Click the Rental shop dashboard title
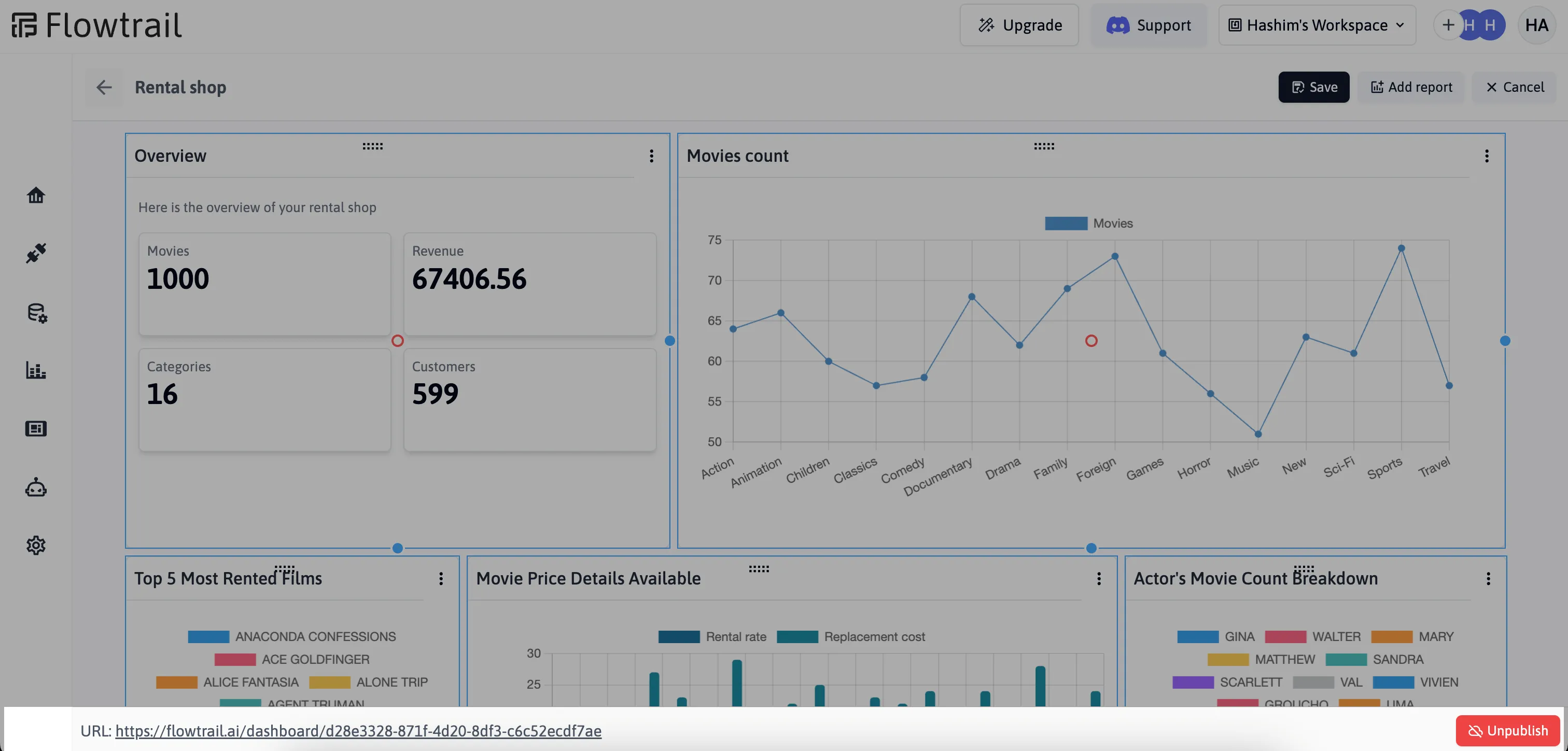Viewport: 1568px width, 751px height. (180, 87)
